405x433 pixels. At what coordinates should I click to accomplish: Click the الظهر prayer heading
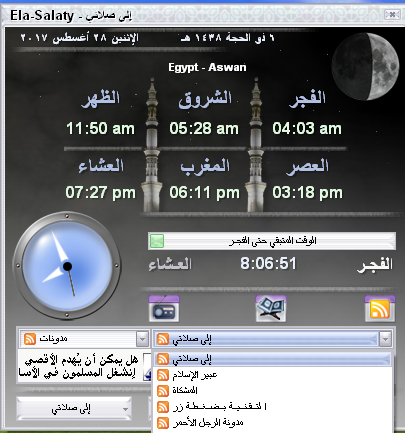101,99
